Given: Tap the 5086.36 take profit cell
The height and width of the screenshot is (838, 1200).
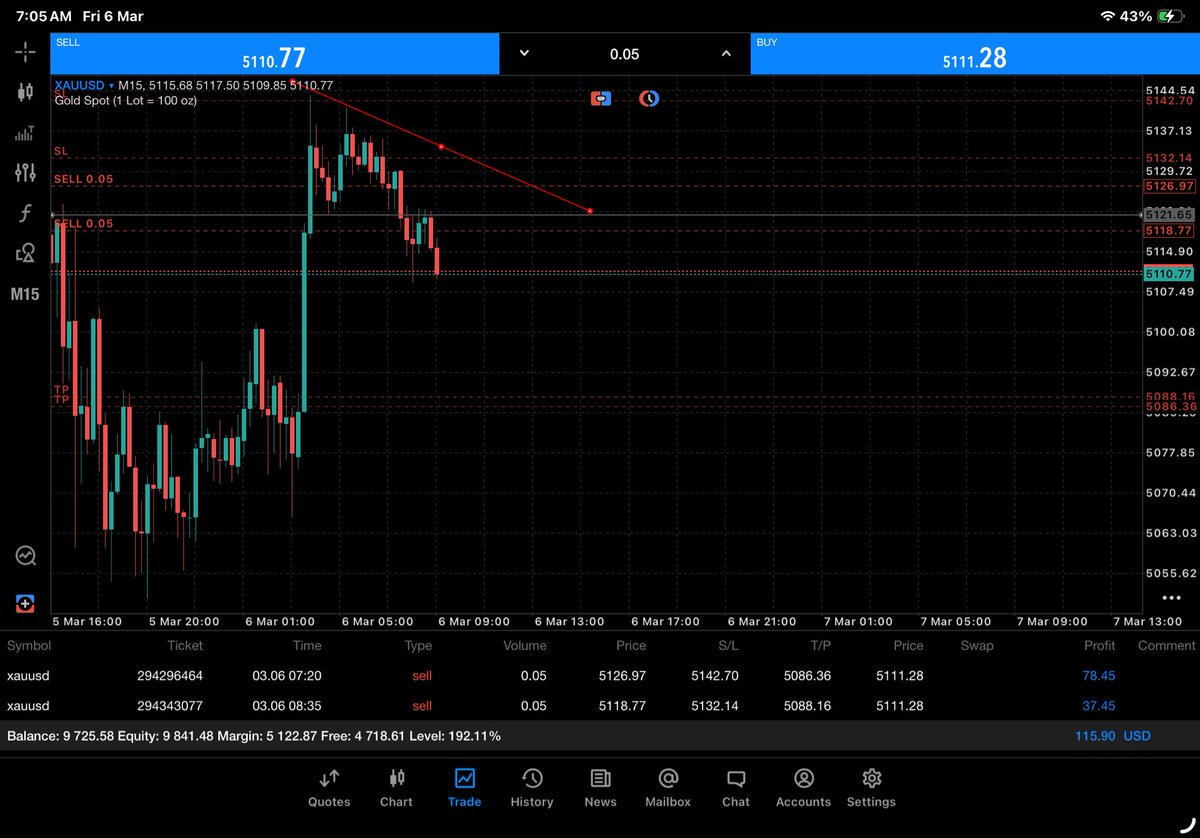Looking at the screenshot, I should 807,675.
